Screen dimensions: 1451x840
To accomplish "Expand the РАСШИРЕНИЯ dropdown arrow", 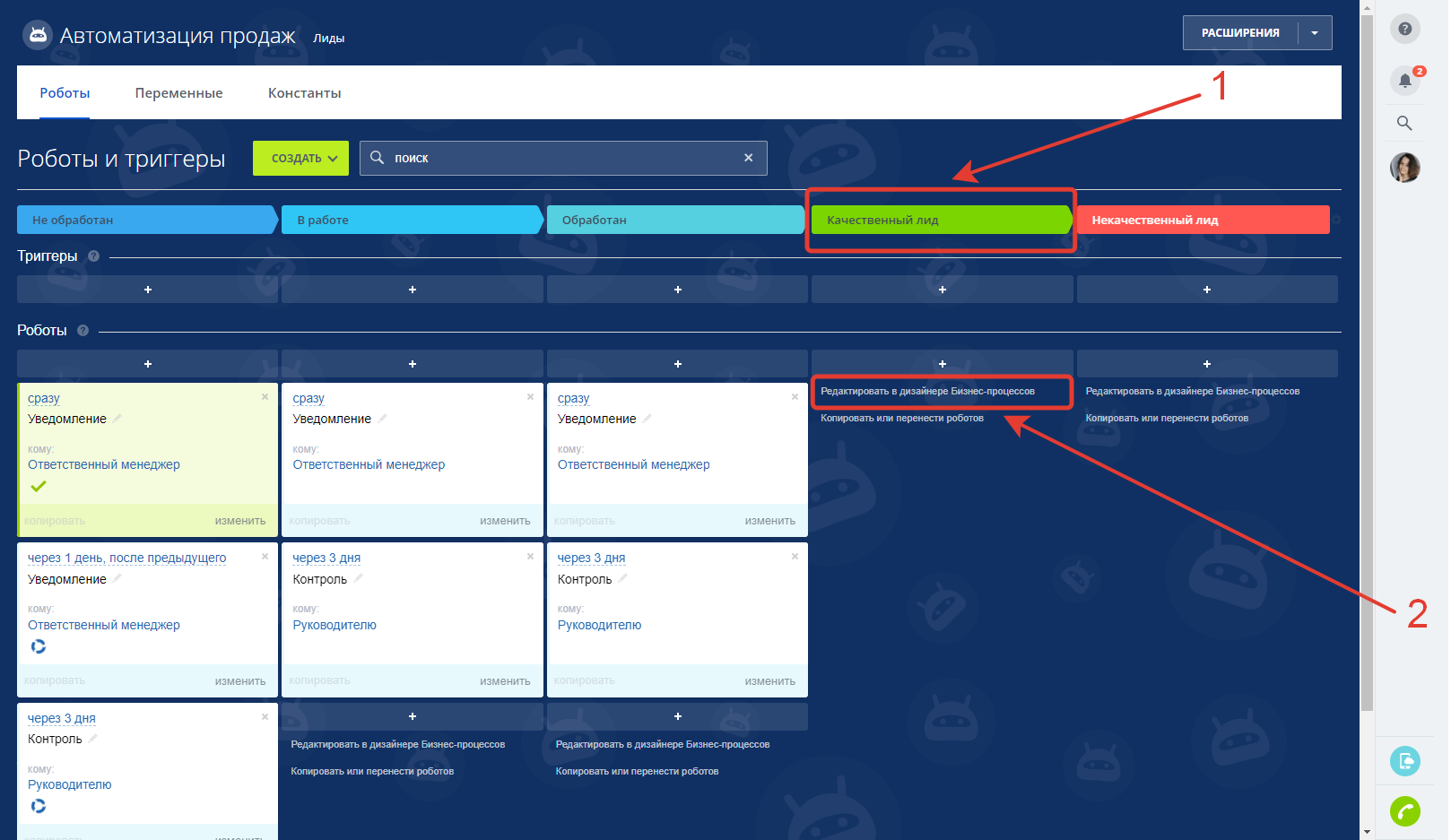I will (1314, 33).
